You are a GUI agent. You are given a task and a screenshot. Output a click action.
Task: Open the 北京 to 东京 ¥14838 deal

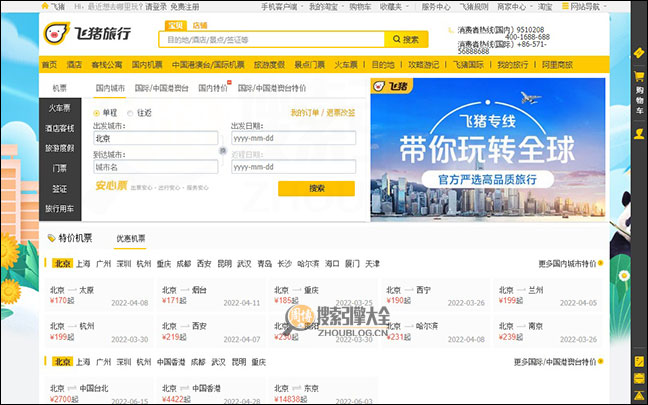[x=323, y=391]
